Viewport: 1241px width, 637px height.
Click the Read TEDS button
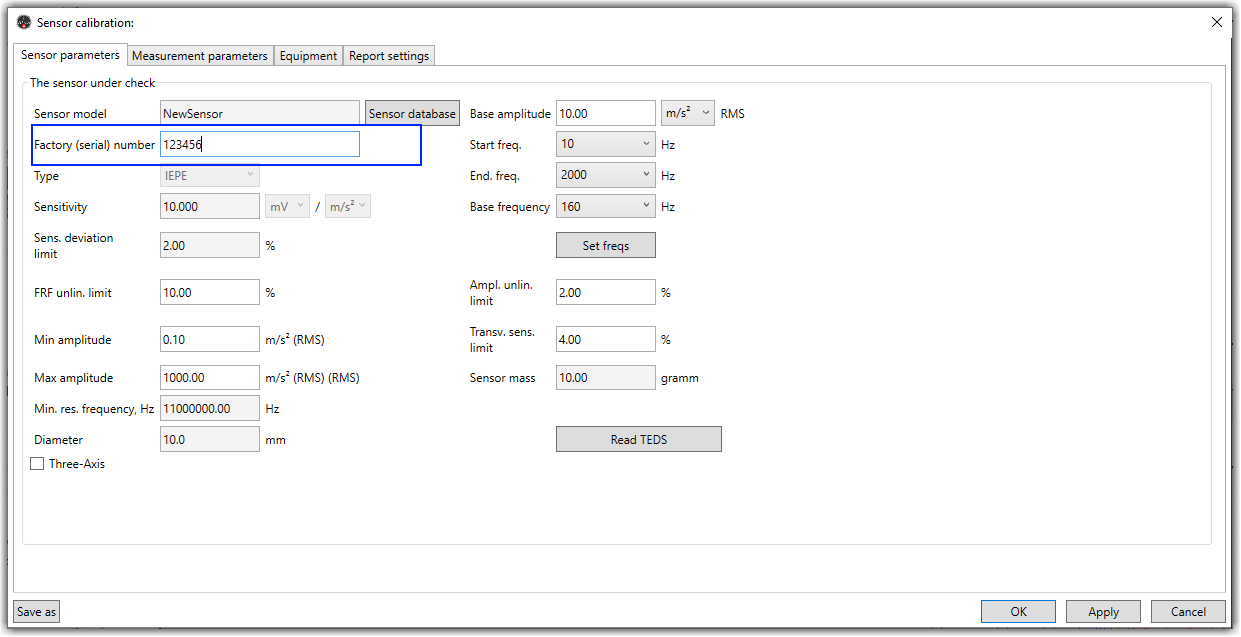638,439
